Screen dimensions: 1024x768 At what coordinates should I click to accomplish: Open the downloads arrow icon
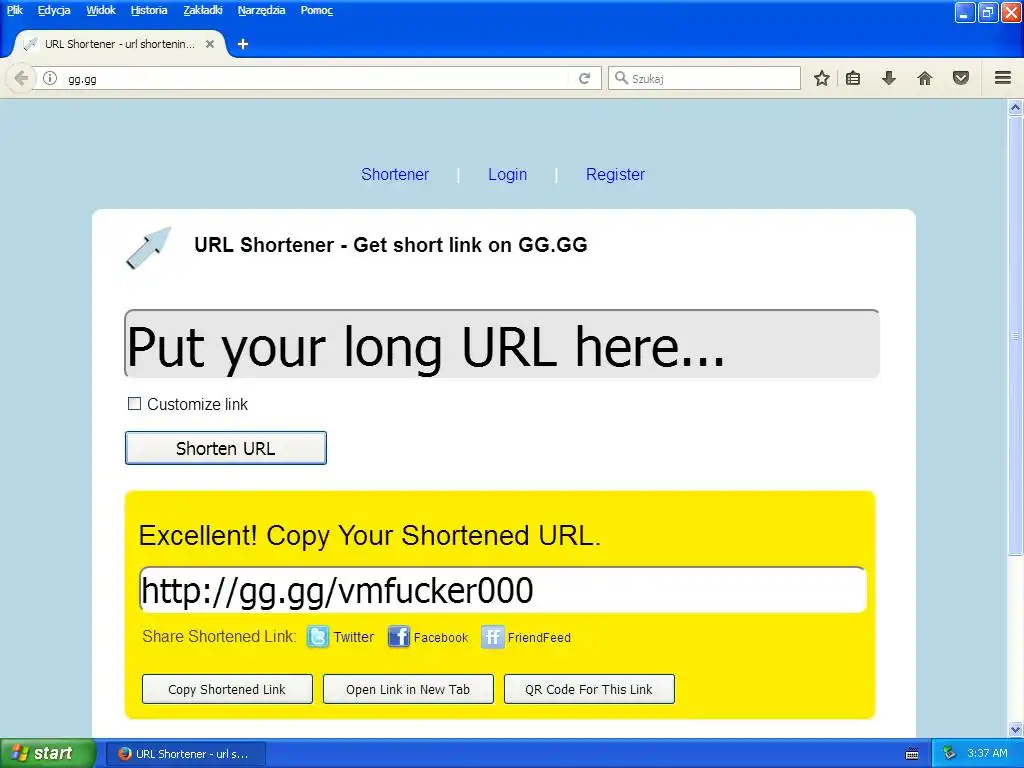click(x=889, y=78)
